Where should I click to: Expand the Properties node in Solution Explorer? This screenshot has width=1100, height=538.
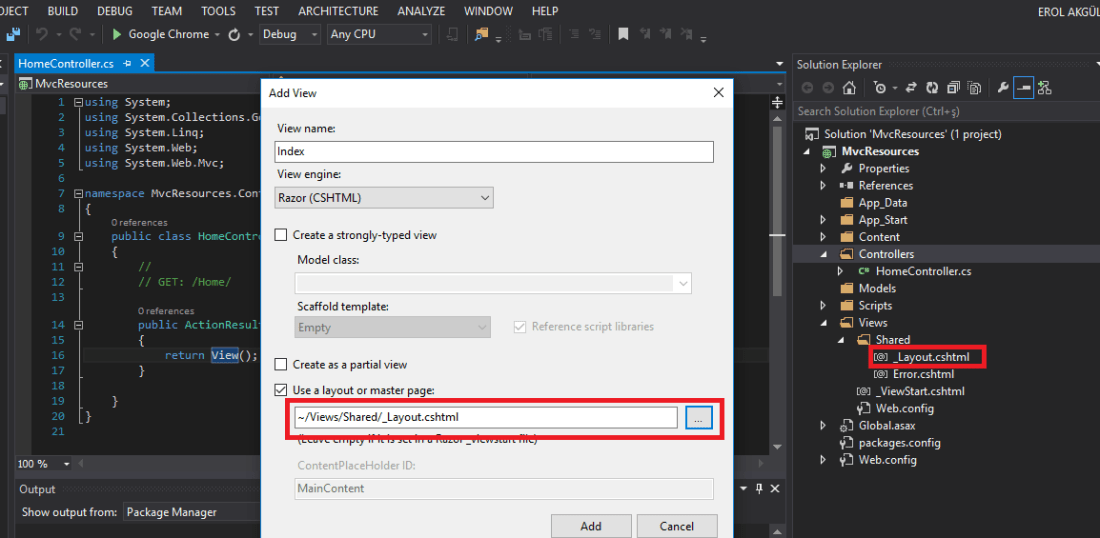(x=823, y=168)
